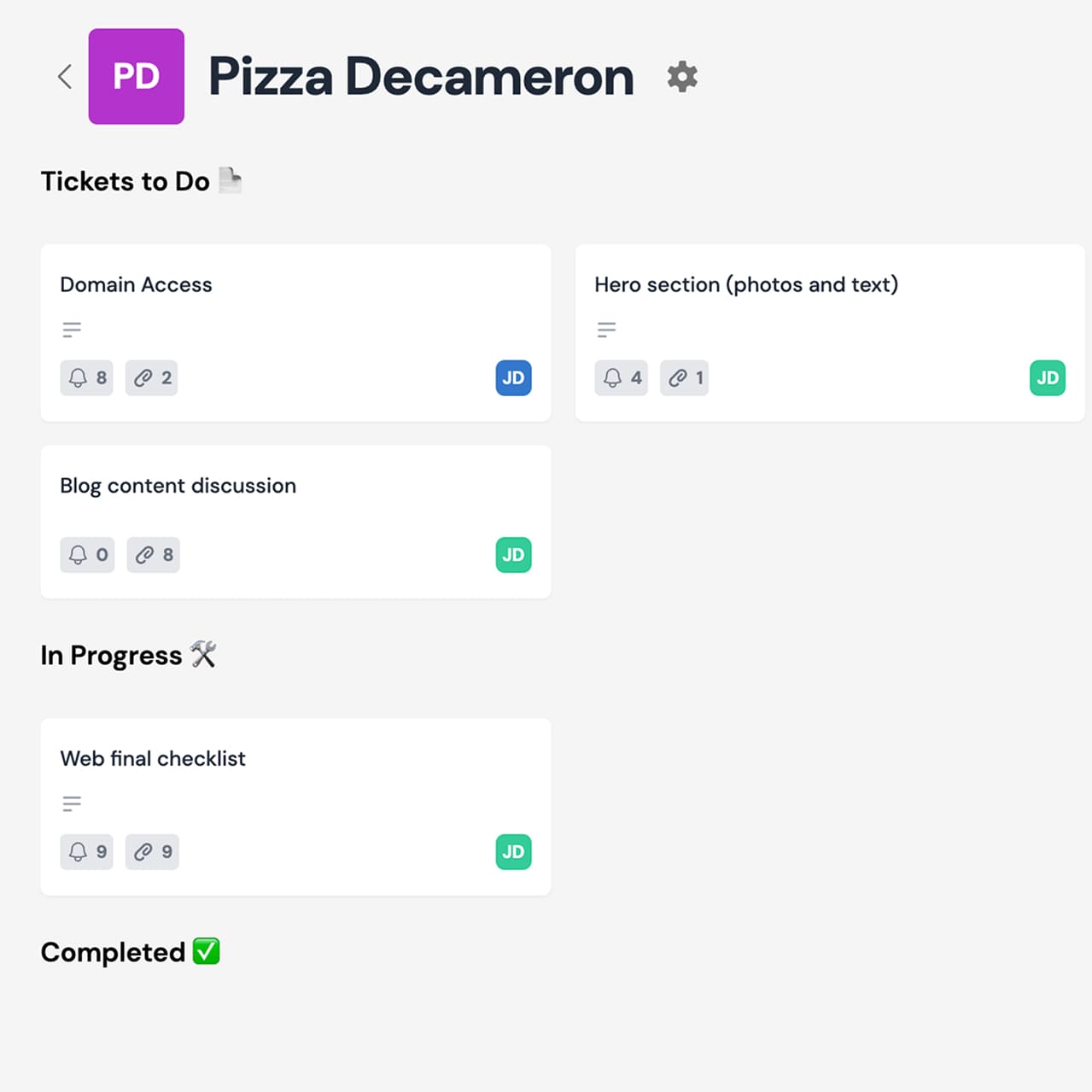Open project settings gear icon
The image size is (1092, 1092).
[x=682, y=77]
